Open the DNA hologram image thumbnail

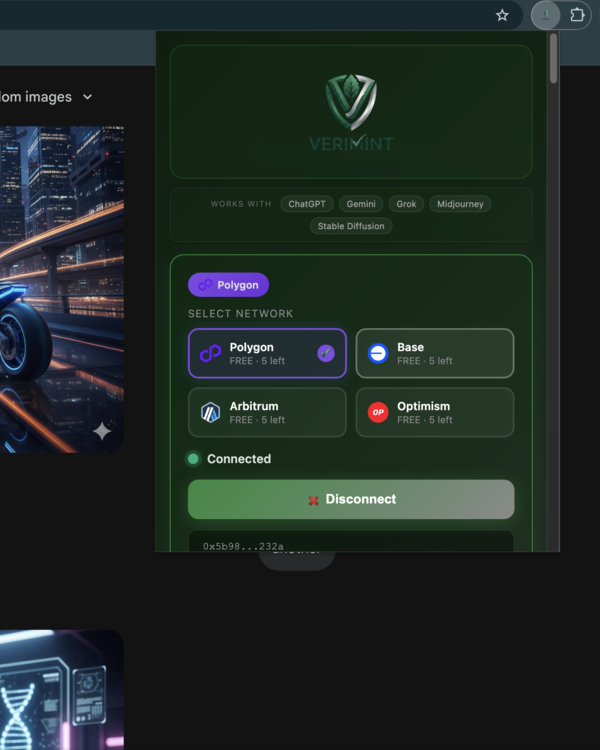(62, 690)
